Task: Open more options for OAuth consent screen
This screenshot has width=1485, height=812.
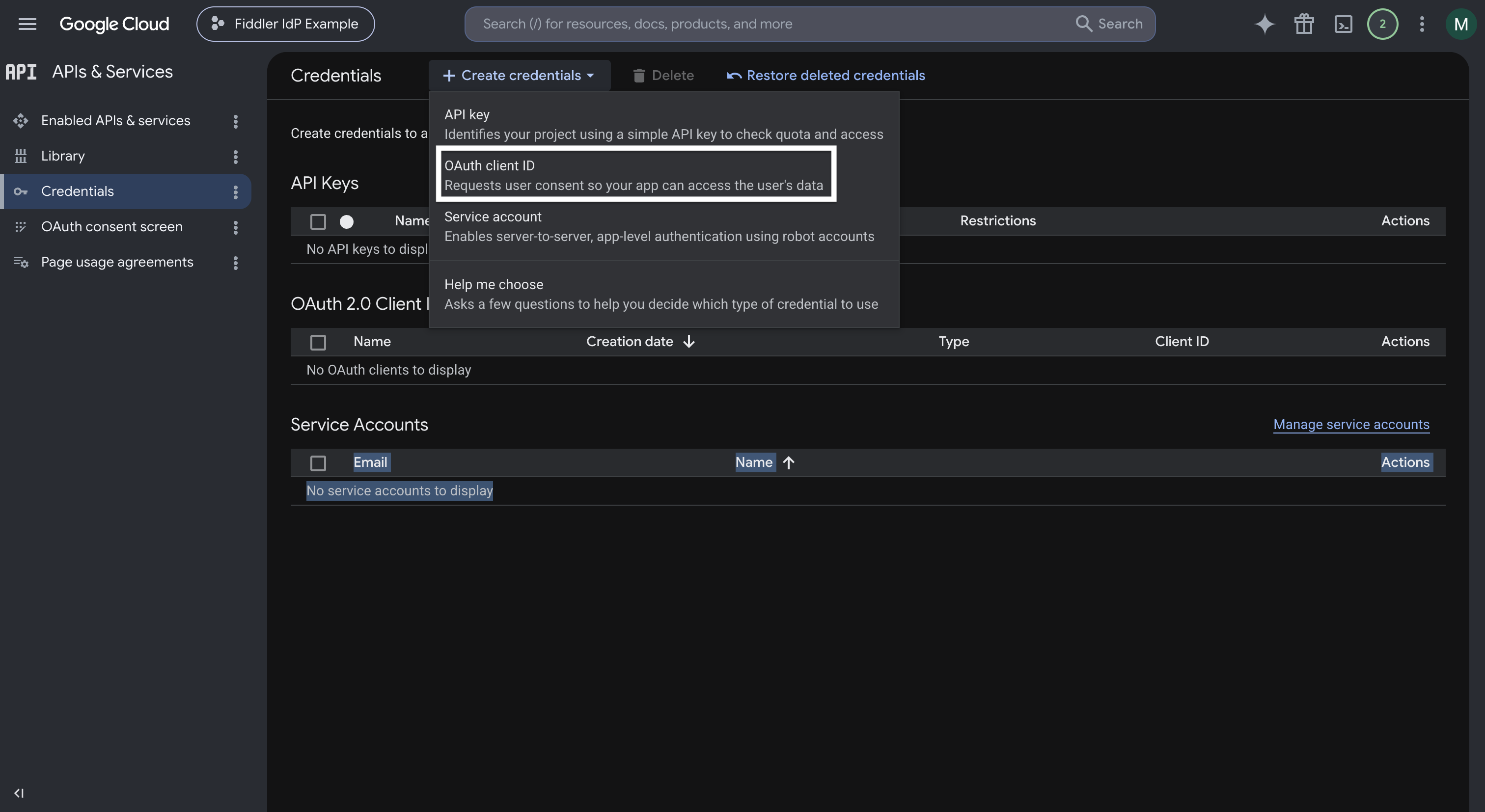Action: pyautogui.click(x=235, y=227)
